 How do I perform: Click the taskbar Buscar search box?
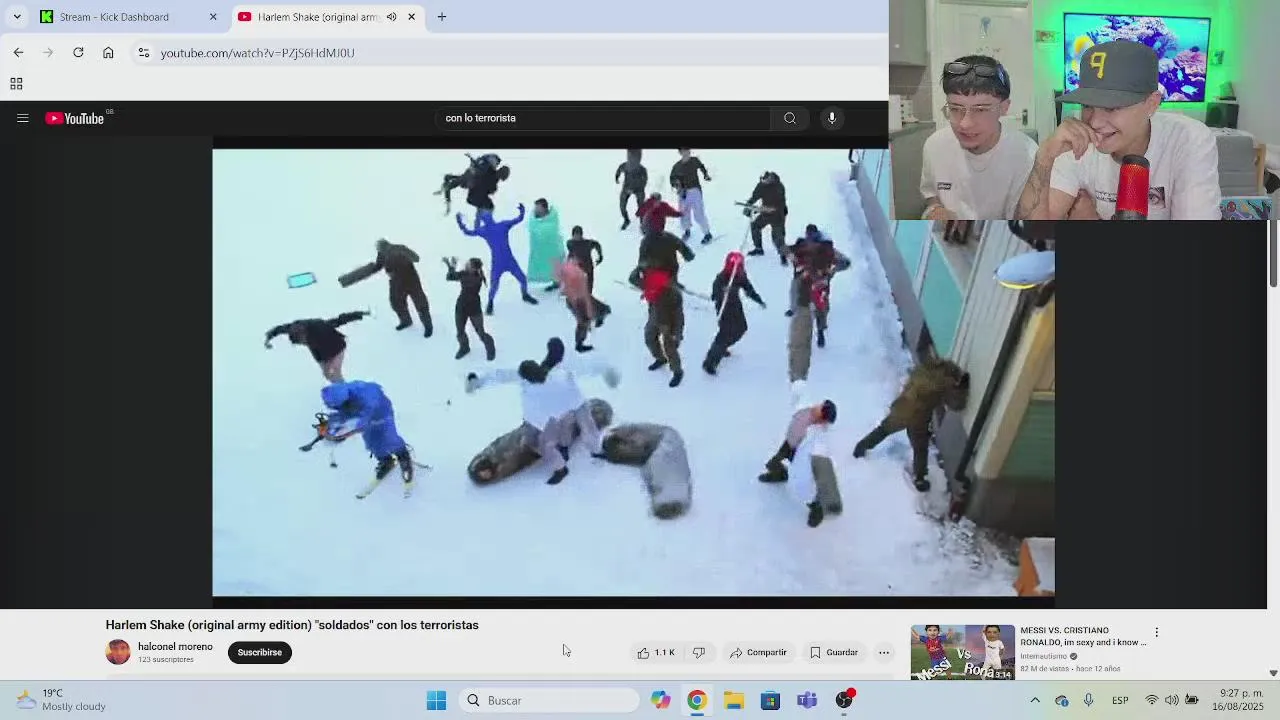pos(549,700)
